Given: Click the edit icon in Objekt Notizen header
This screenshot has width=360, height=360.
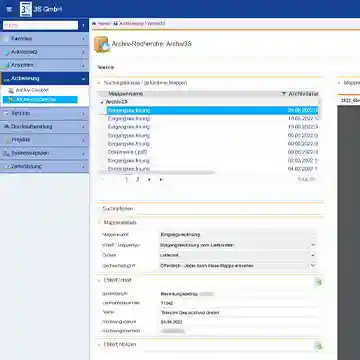Looking at the screenshot, I should tap(318, 346).
